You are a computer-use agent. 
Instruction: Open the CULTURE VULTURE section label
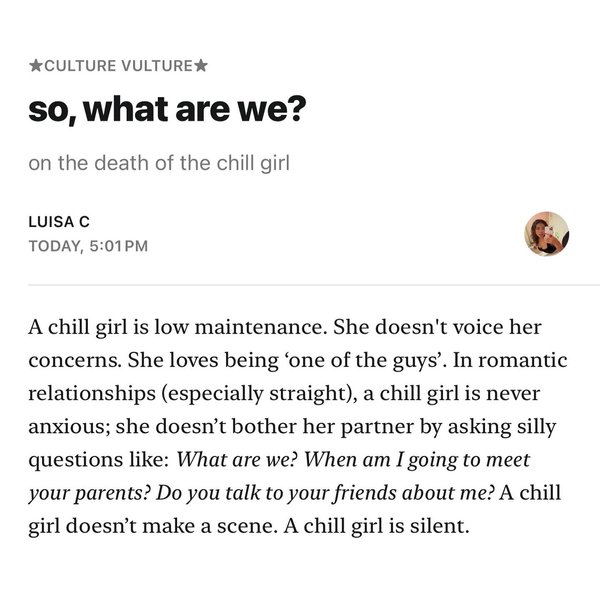118,67
